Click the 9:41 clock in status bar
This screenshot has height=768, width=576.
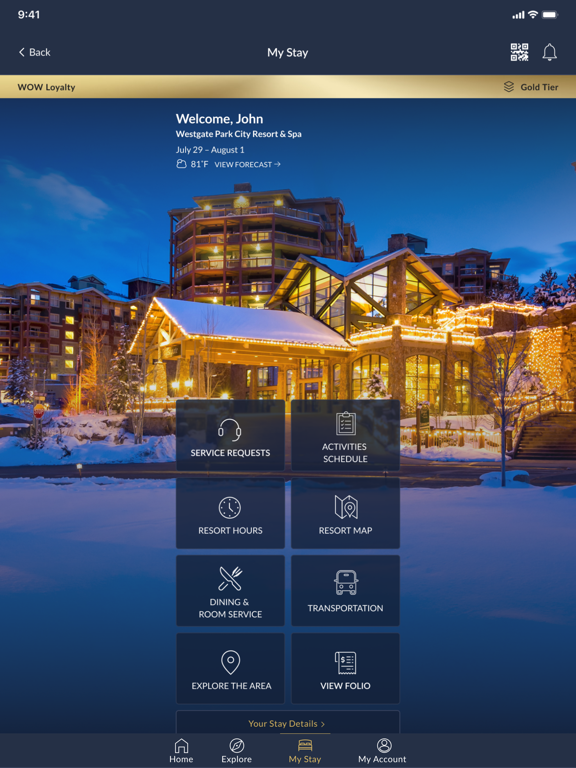(x=29, y=15)
